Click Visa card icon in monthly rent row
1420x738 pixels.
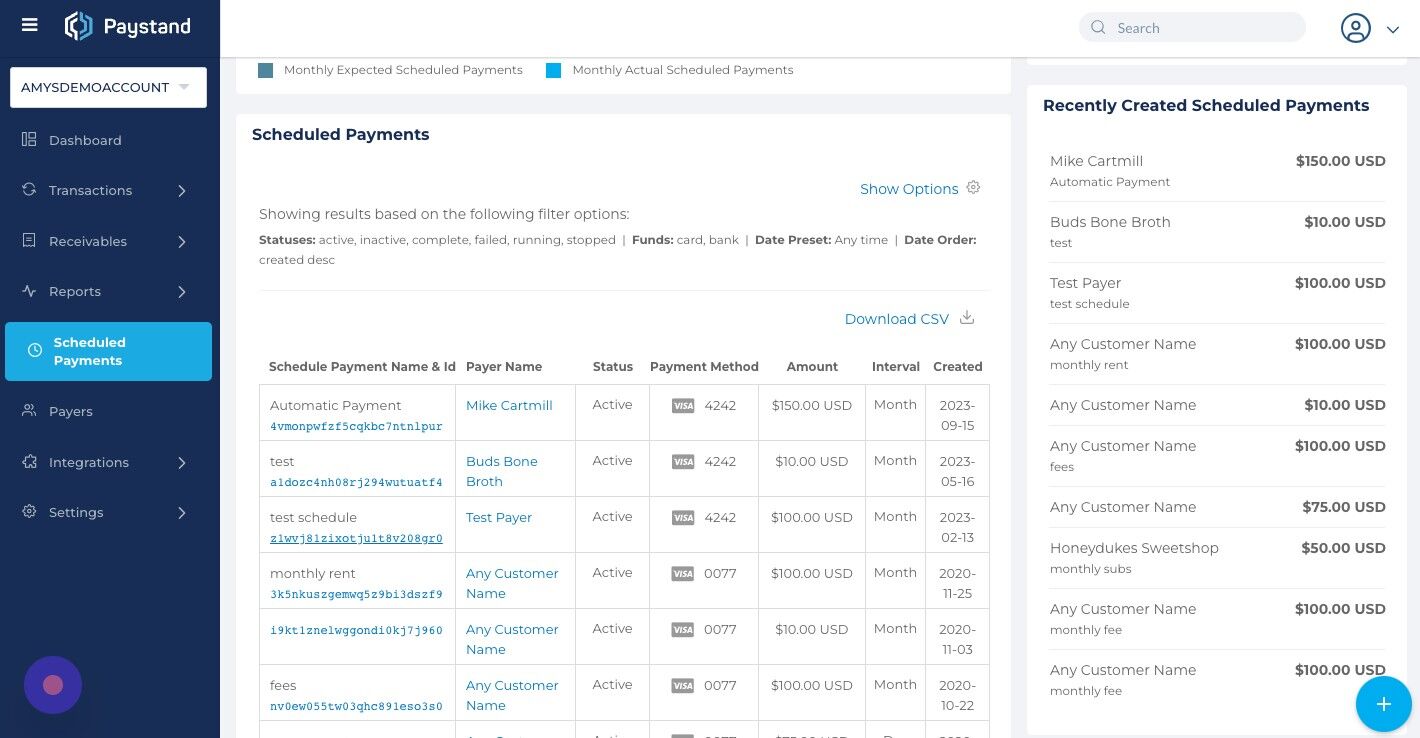(683, 574)
